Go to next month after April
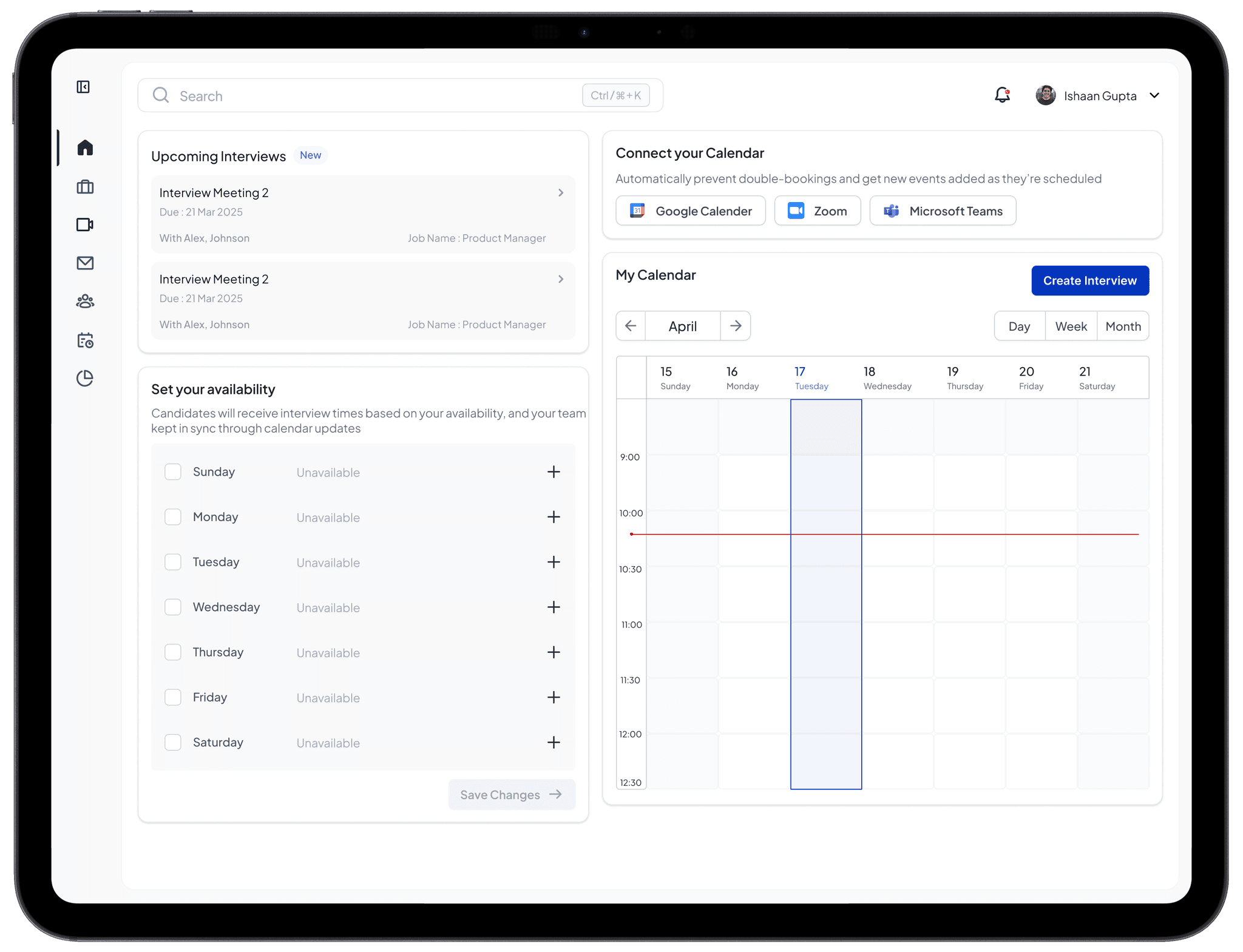The width and height of the screenshot is (1243, 952). click(736, 326)
